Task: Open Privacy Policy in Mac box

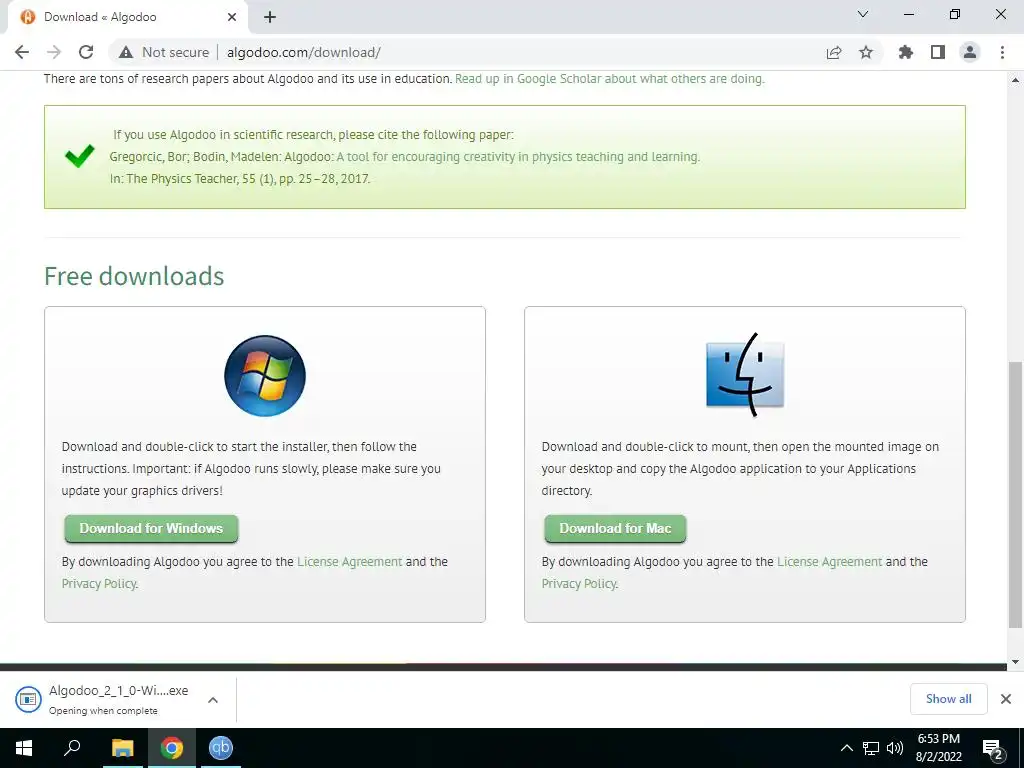Action: [579, 584]
